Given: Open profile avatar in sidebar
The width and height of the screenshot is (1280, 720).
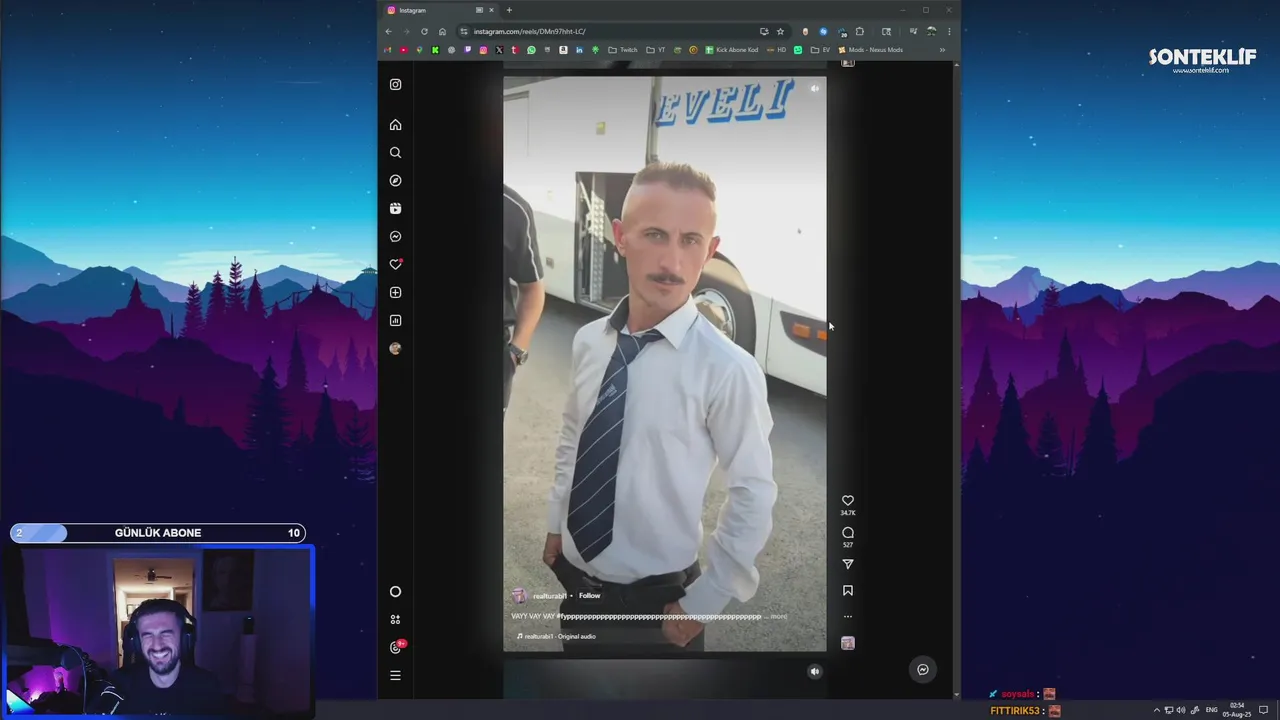Looking at the screenshot, I should [x=395, y=348].
